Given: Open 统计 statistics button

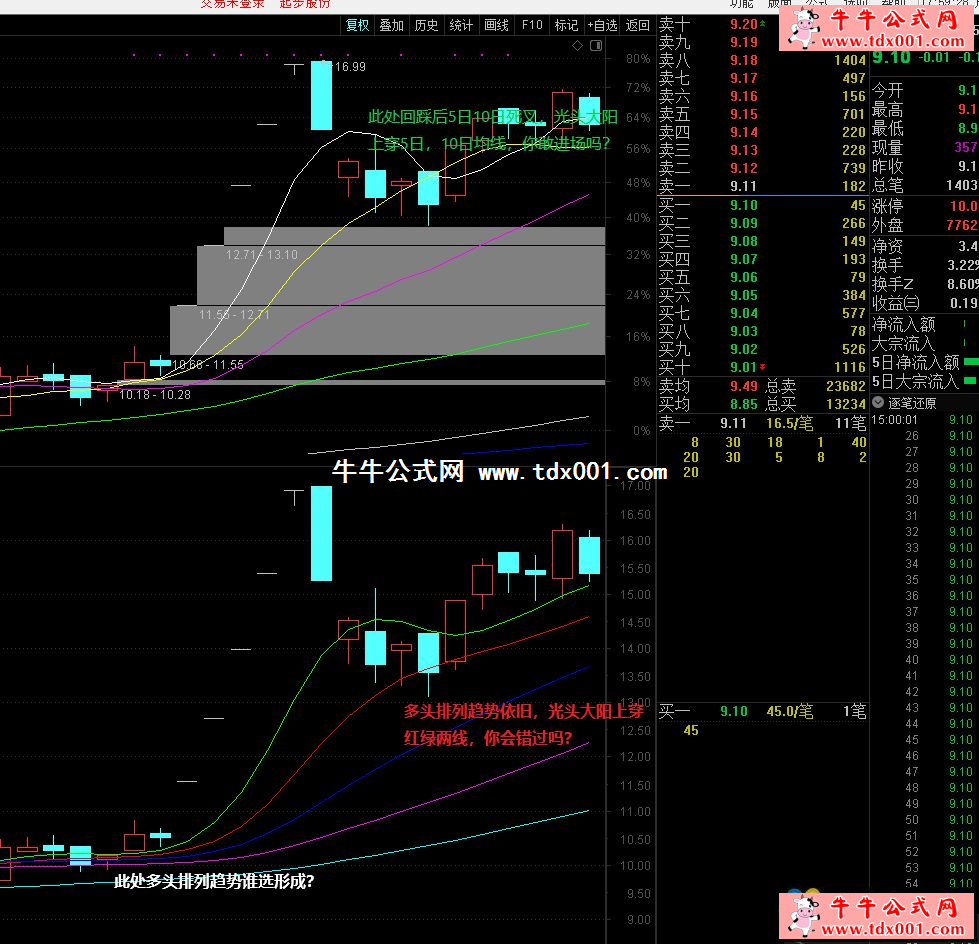Looking at the screenshot, I should 461,25.
